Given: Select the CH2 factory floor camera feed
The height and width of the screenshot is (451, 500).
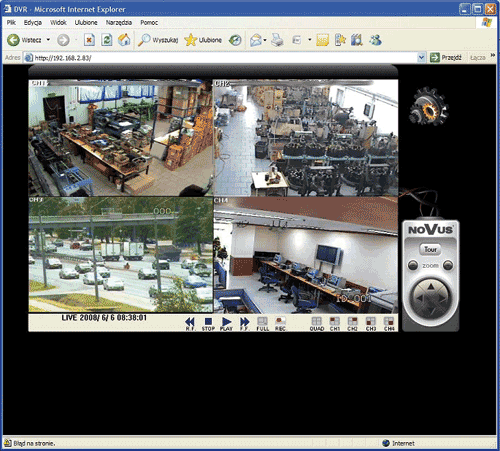Looking at the screenshot, I should pyautogui.click(x=306, y=138).
